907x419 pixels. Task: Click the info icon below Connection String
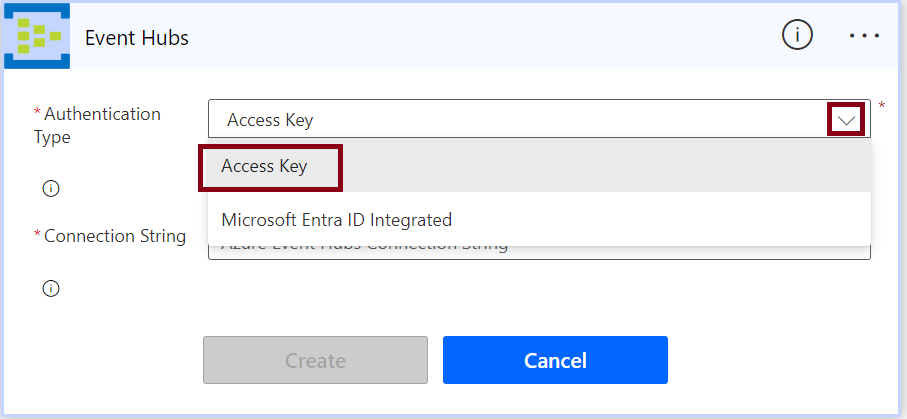point(51,289)
